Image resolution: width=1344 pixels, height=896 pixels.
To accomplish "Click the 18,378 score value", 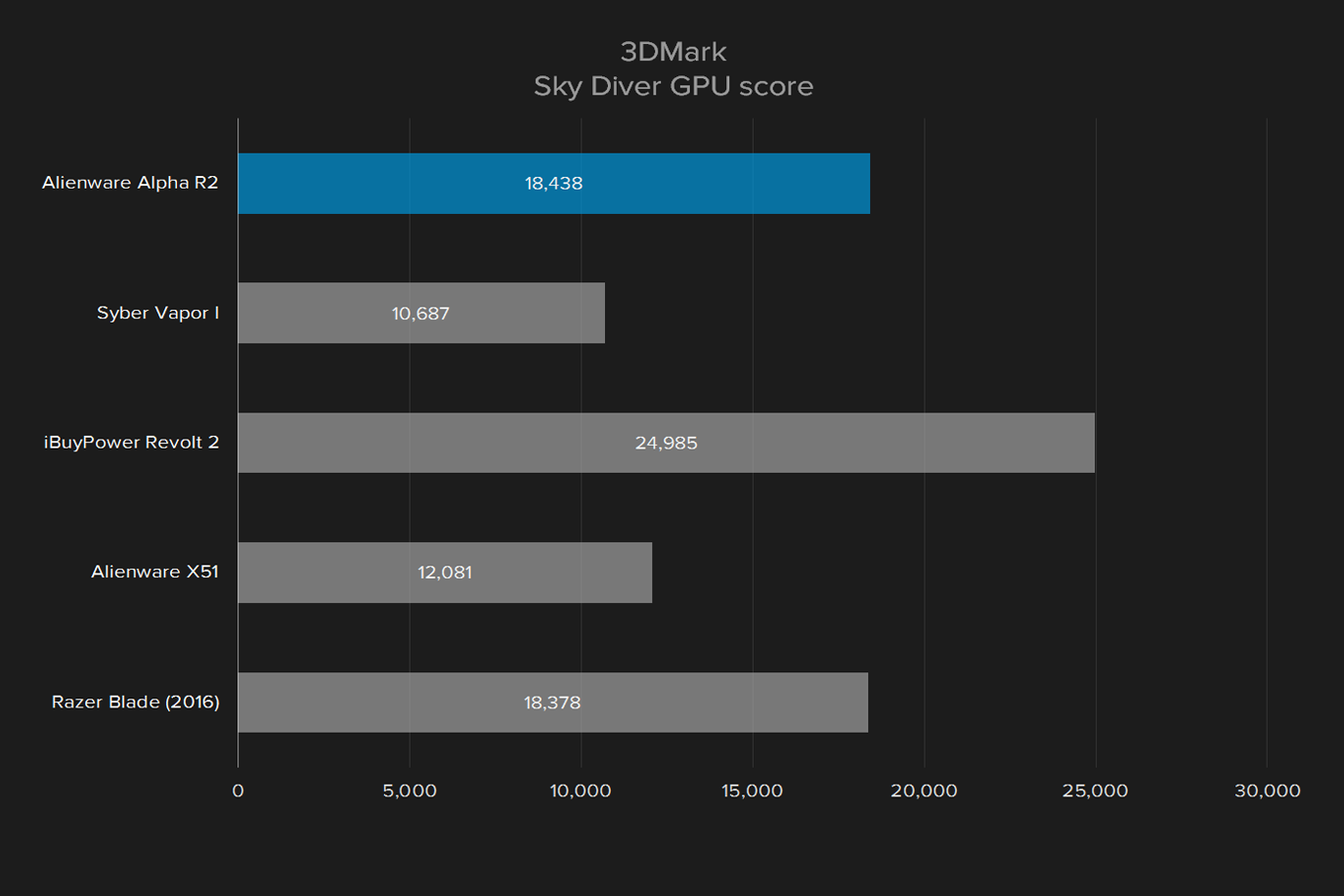I will click(x=552, y=703).
